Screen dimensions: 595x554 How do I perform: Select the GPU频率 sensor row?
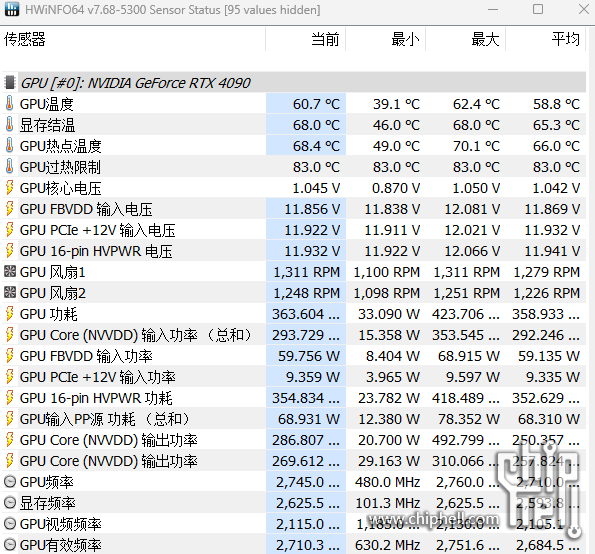[294, 482]
